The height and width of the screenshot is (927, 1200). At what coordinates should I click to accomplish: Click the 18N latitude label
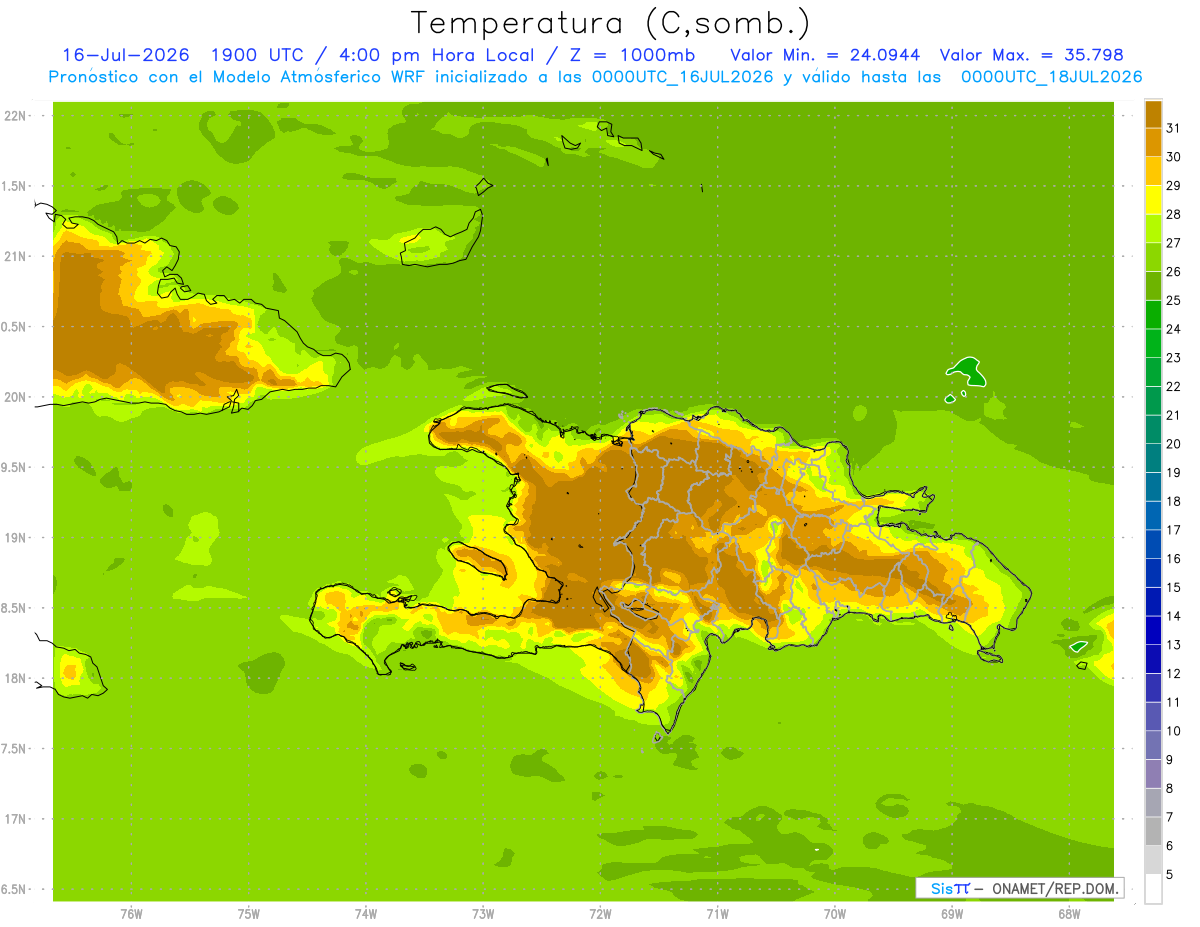pos(14,678)
